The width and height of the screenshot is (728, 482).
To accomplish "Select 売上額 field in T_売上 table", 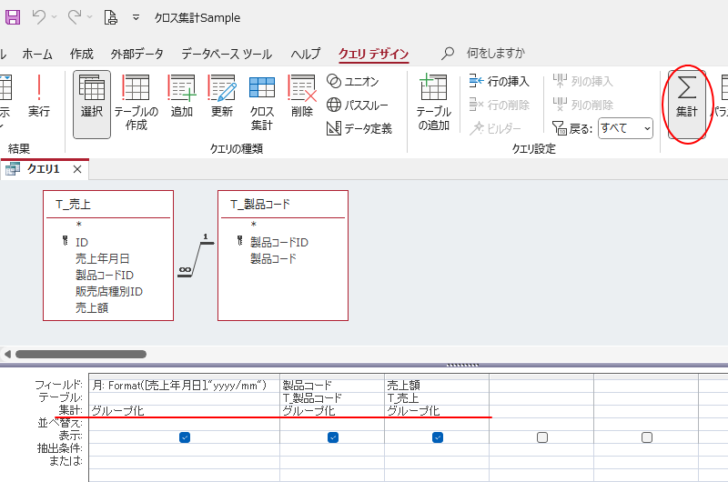I will (x=92, y=308).
